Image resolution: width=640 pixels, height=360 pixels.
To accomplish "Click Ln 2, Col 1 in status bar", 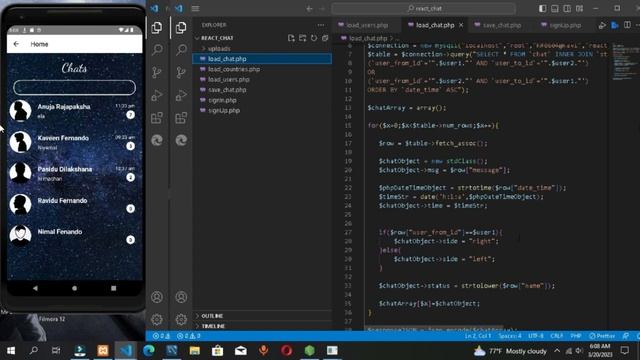I will click(x=478, y=336).
